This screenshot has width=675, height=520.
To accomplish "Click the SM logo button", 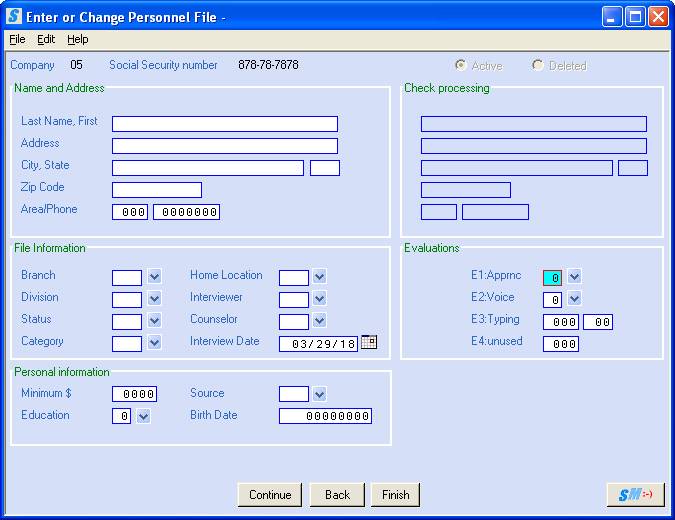I will 635,495.
